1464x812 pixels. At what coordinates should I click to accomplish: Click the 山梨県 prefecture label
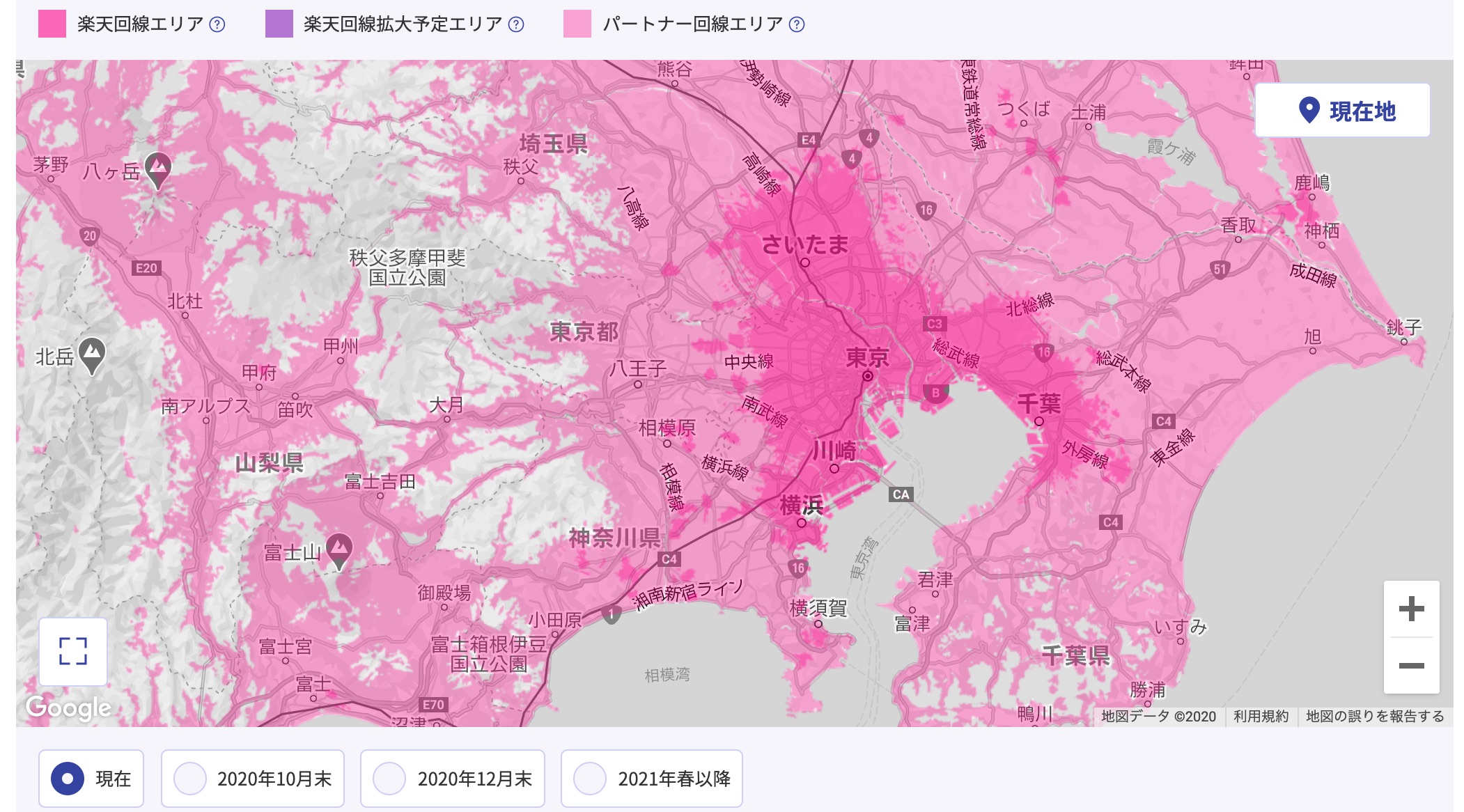click(x=269, y=462)
